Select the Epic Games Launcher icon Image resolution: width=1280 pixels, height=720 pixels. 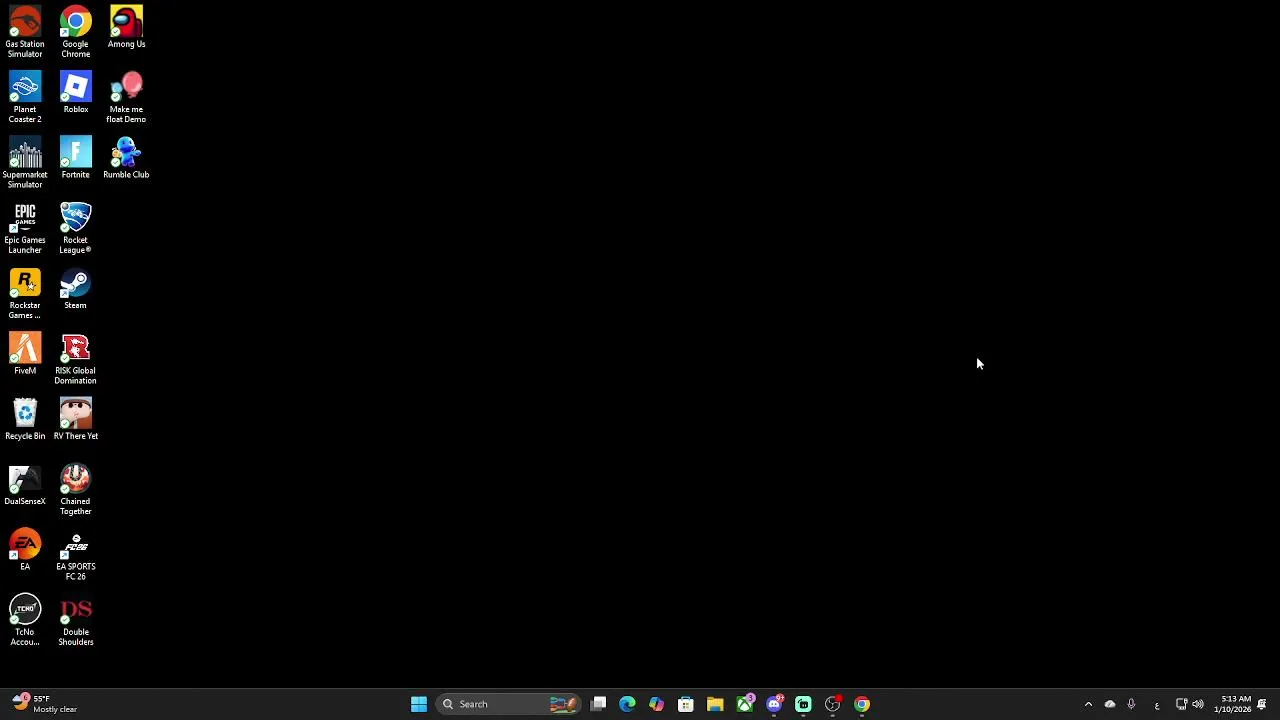click(x=25, y=228)
